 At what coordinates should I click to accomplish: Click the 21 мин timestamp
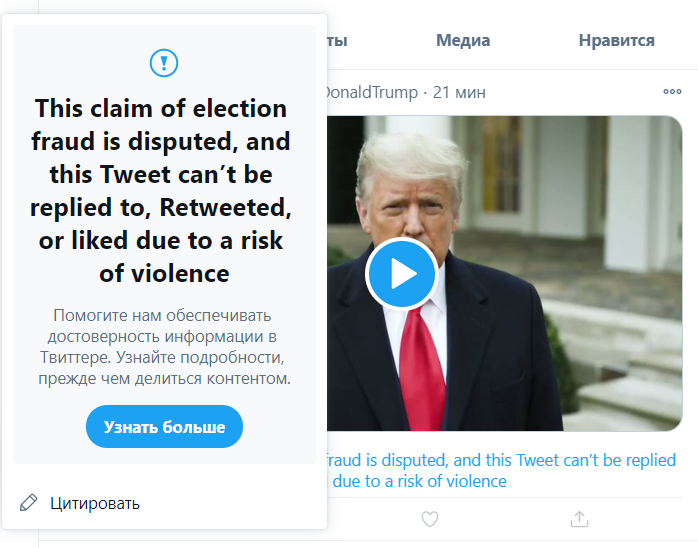[x=459, y=92]
